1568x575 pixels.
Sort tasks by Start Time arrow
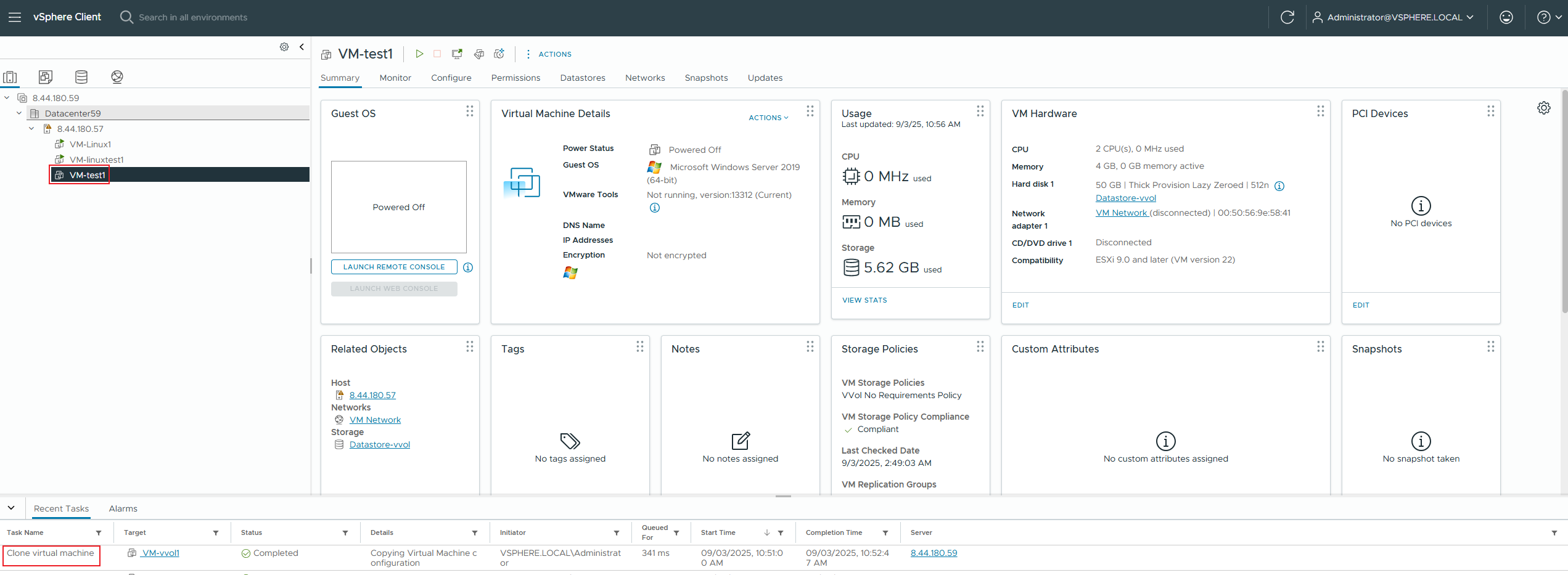(767, 532)
